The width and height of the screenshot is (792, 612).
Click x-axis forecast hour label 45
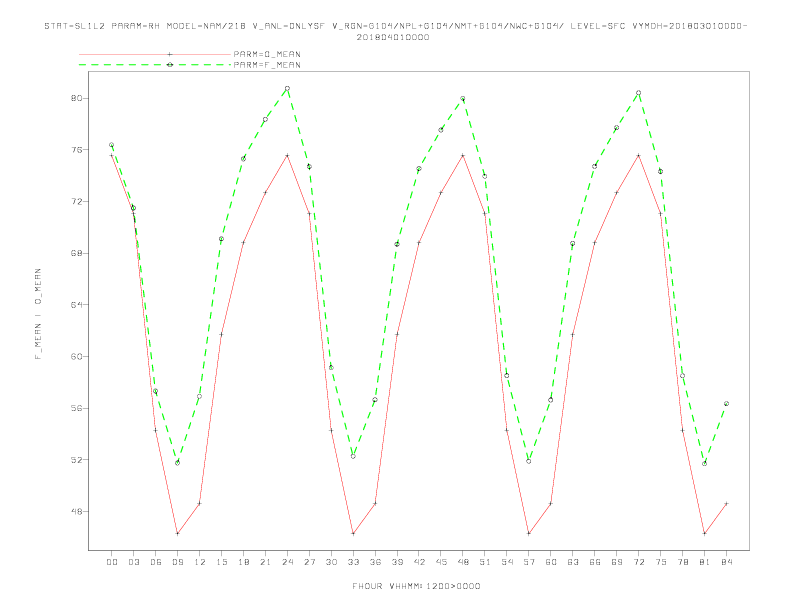(441, 562)
